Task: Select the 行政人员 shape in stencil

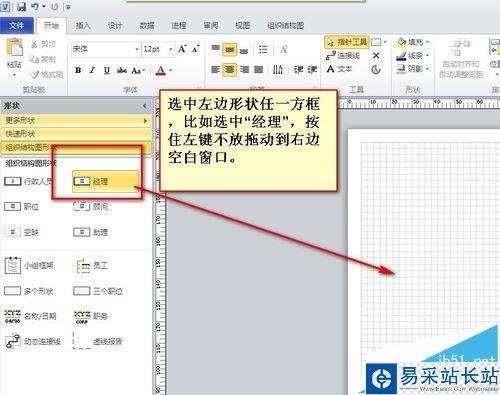Action: pyautogui.click(x=29, y=181)
